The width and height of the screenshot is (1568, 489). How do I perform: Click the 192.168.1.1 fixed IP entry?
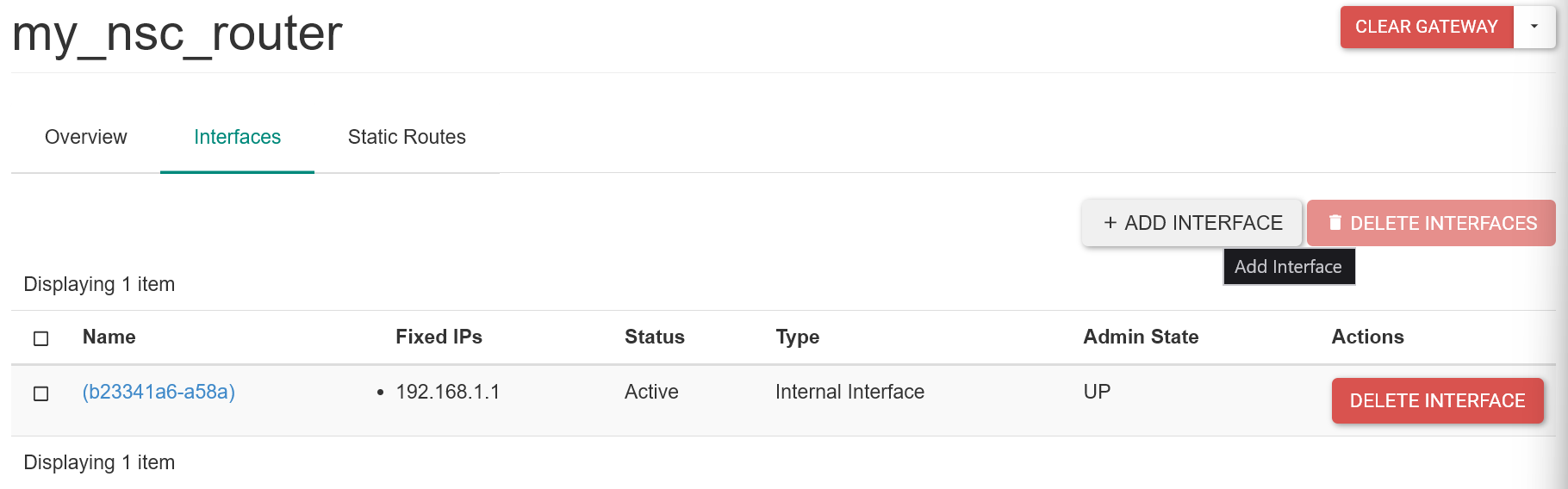448,392
